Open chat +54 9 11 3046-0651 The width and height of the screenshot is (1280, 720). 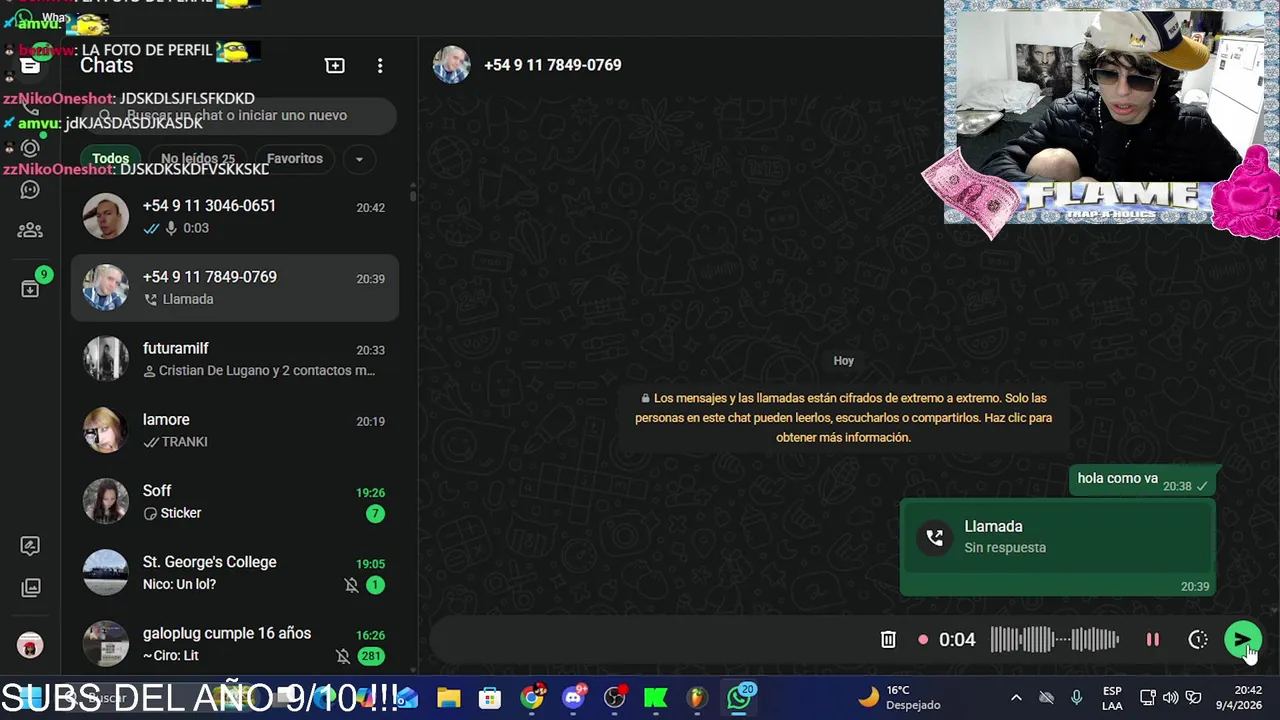[235, 217]
